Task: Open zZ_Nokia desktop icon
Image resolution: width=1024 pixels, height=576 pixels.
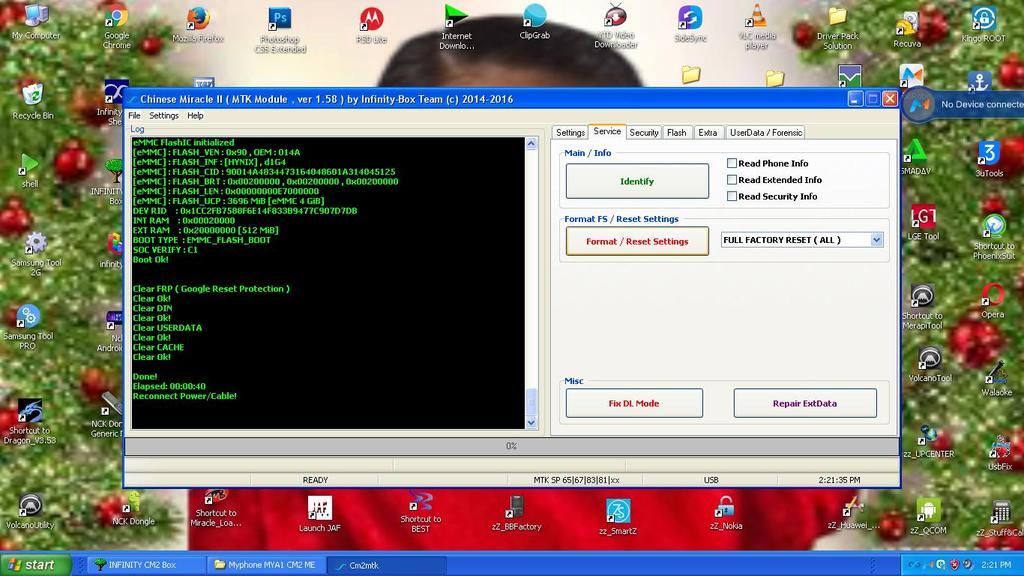Action: pyautogui.click(x=726, y=513)
